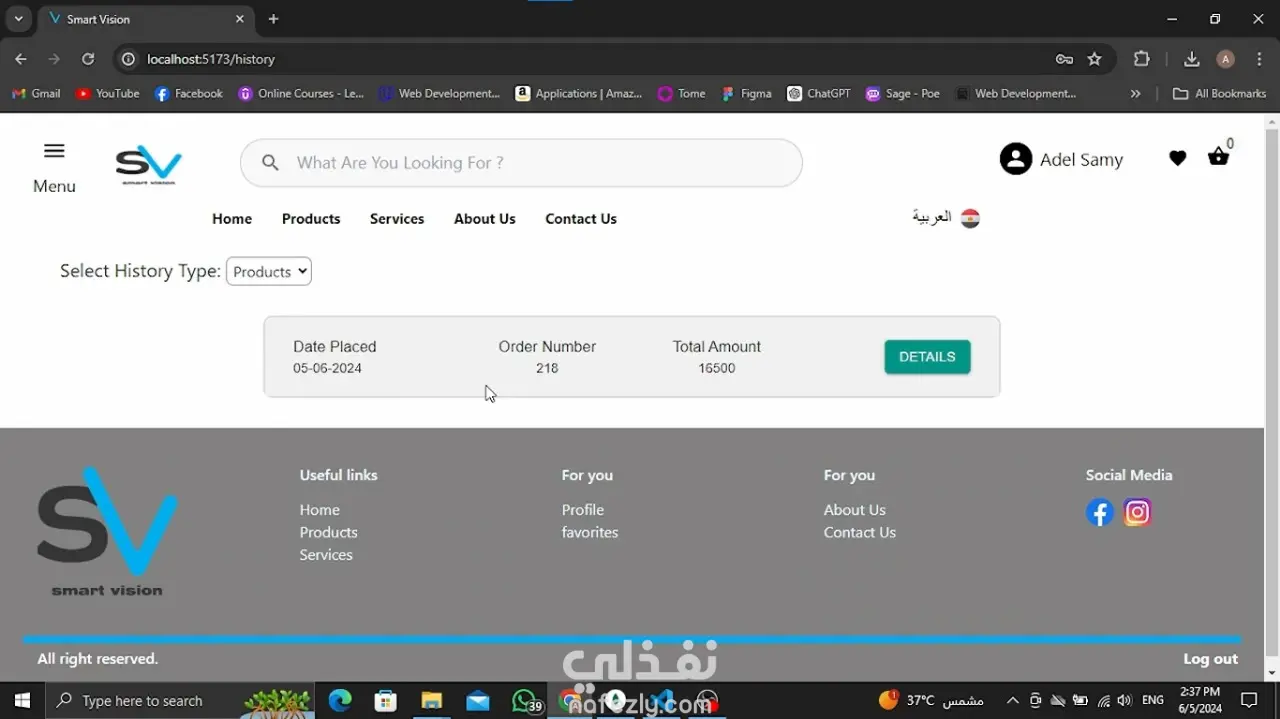The width and height of the screenshot is (1280, 719).
Task: Click the Total Amount value 16500
Action: tap(717, 369)
